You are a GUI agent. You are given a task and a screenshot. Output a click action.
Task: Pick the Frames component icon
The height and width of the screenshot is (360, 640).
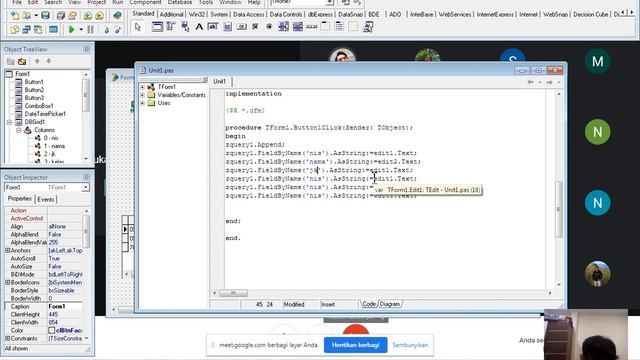(x=157, y=27)
